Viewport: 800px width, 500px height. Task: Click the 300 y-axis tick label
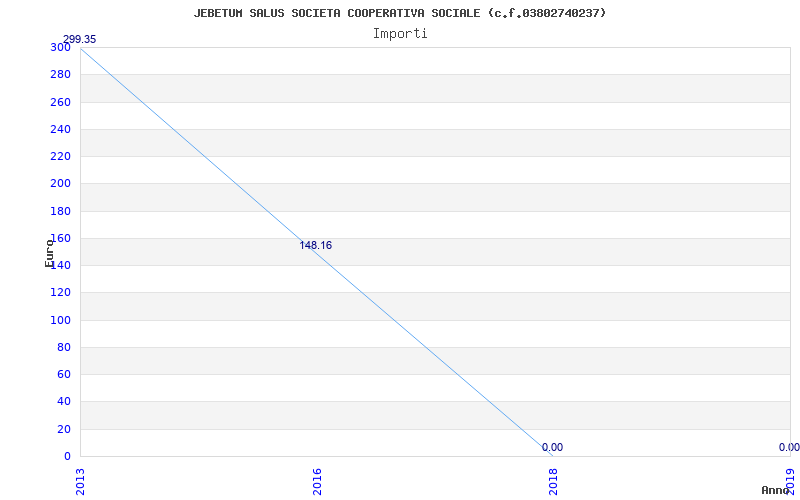[x=60, y=47]
